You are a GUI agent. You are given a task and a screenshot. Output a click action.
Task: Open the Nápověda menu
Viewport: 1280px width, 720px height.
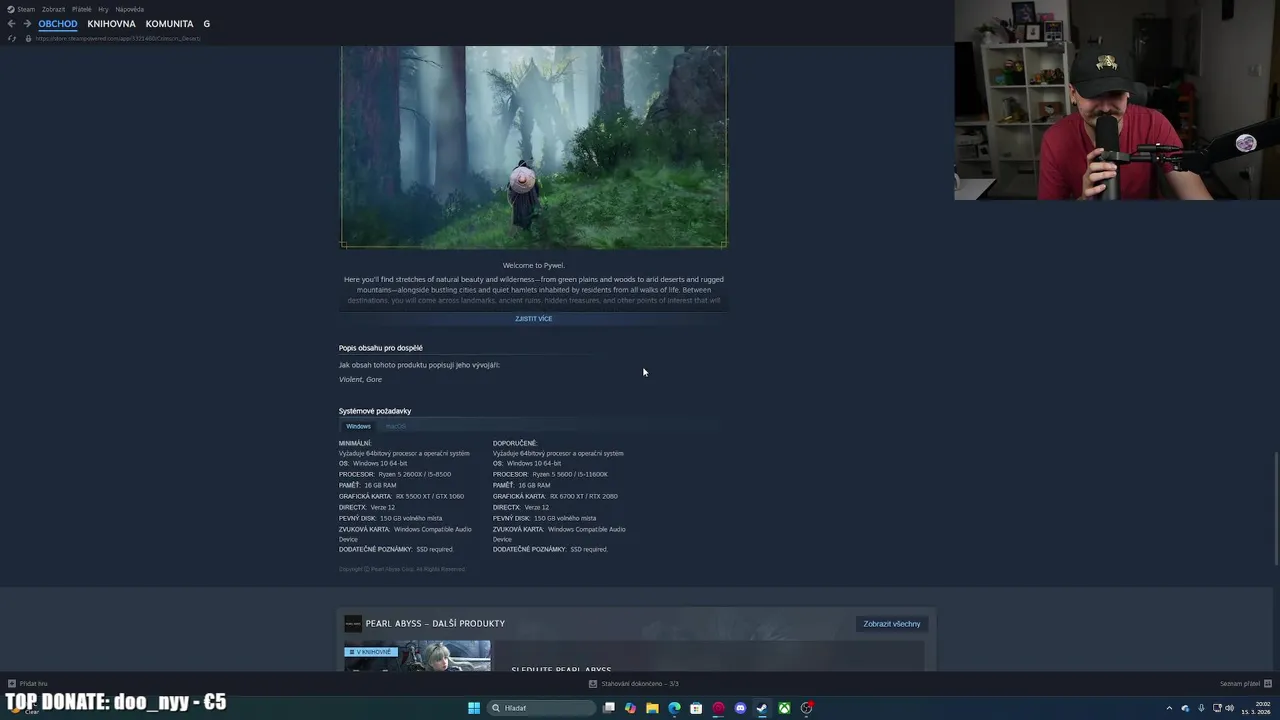(x=129, y=9)
